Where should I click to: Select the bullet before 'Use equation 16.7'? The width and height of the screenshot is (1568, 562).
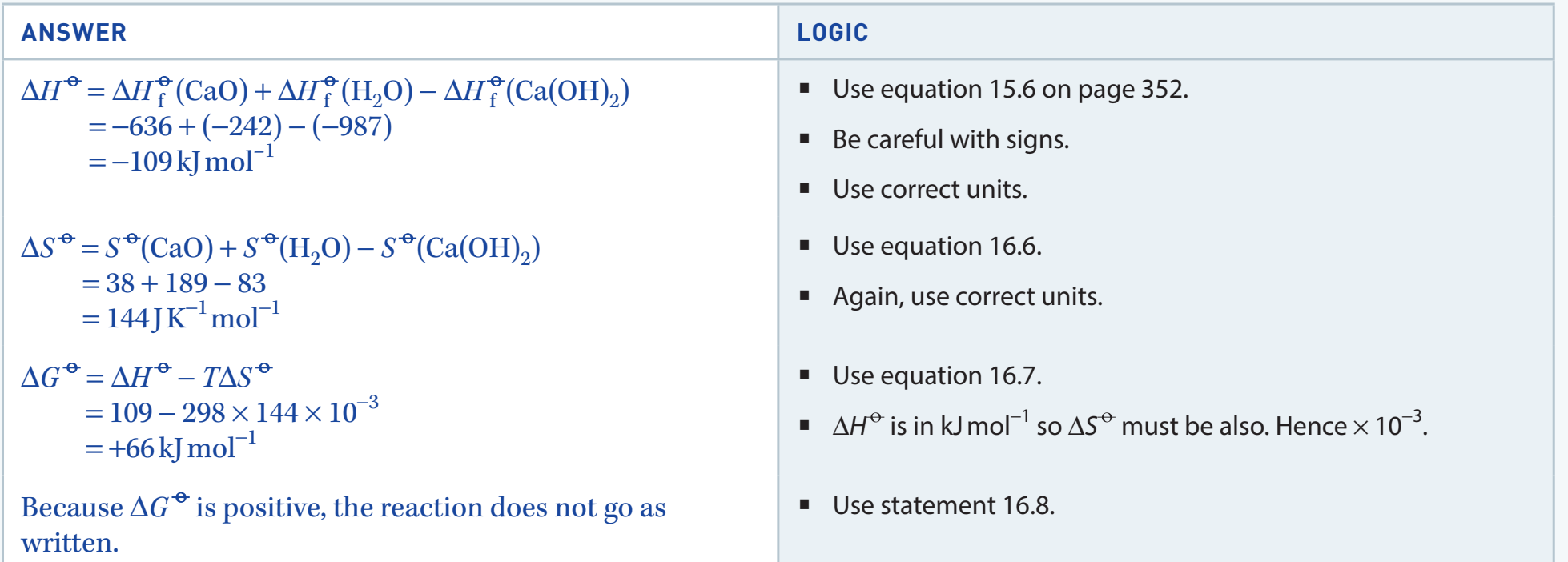(805, 375)
